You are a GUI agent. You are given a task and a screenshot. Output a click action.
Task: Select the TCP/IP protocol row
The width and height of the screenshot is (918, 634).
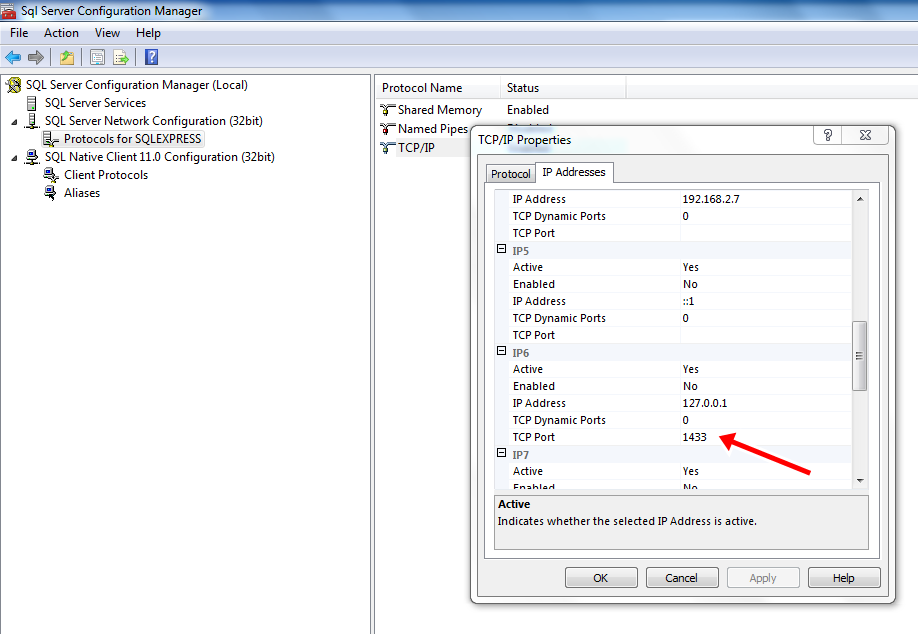click(x=416, y=148)
